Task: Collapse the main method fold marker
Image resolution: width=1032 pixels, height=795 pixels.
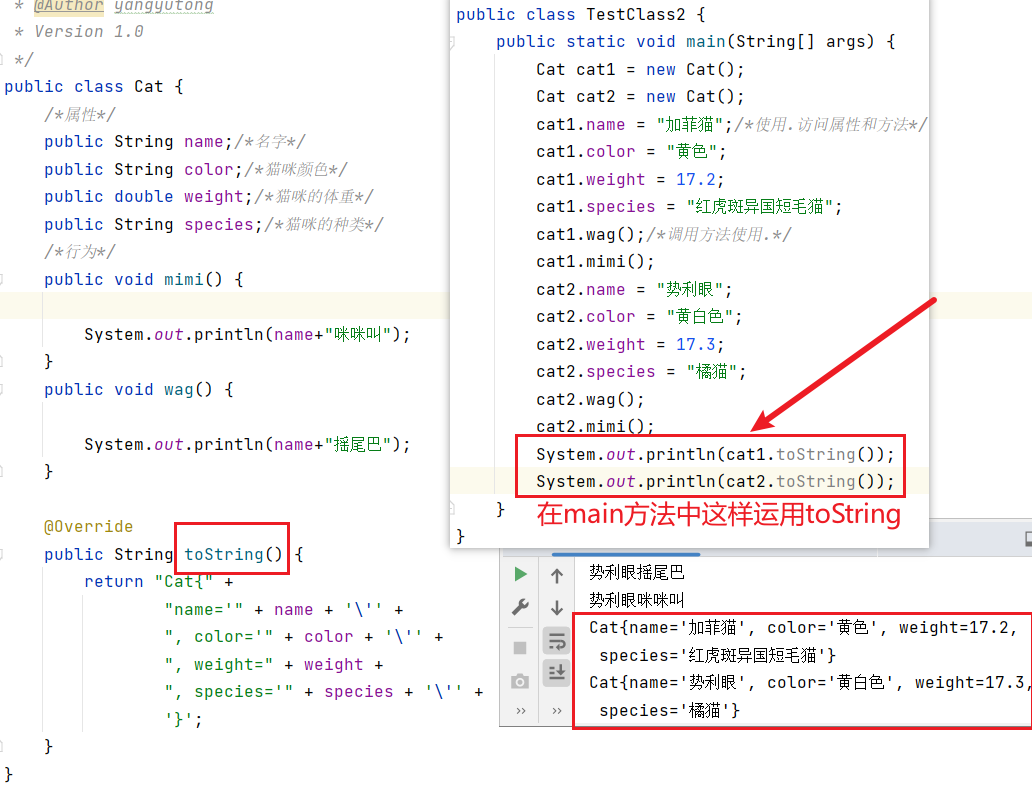Action: point(452,42)
